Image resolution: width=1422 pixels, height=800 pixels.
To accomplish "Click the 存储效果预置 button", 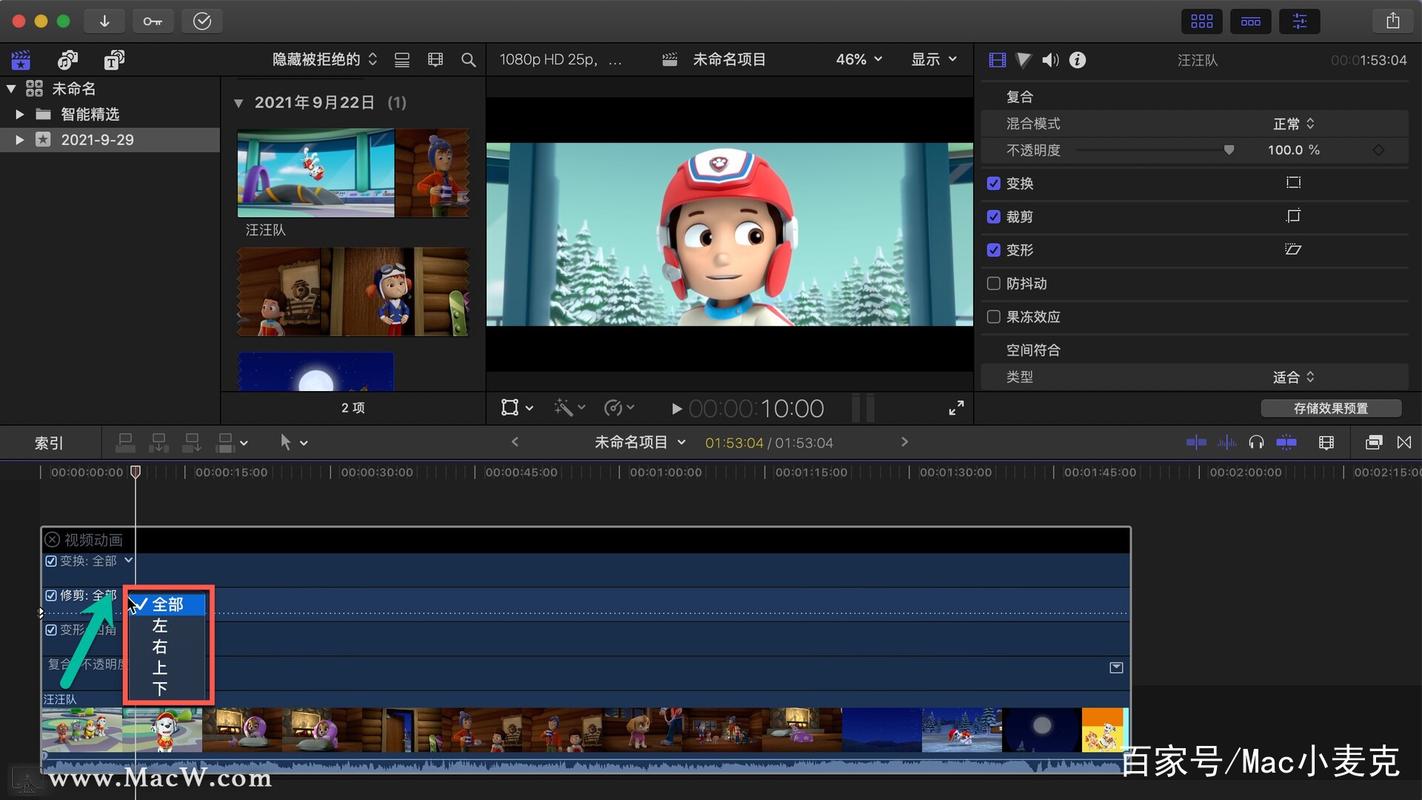I will tap(1331, 408).
